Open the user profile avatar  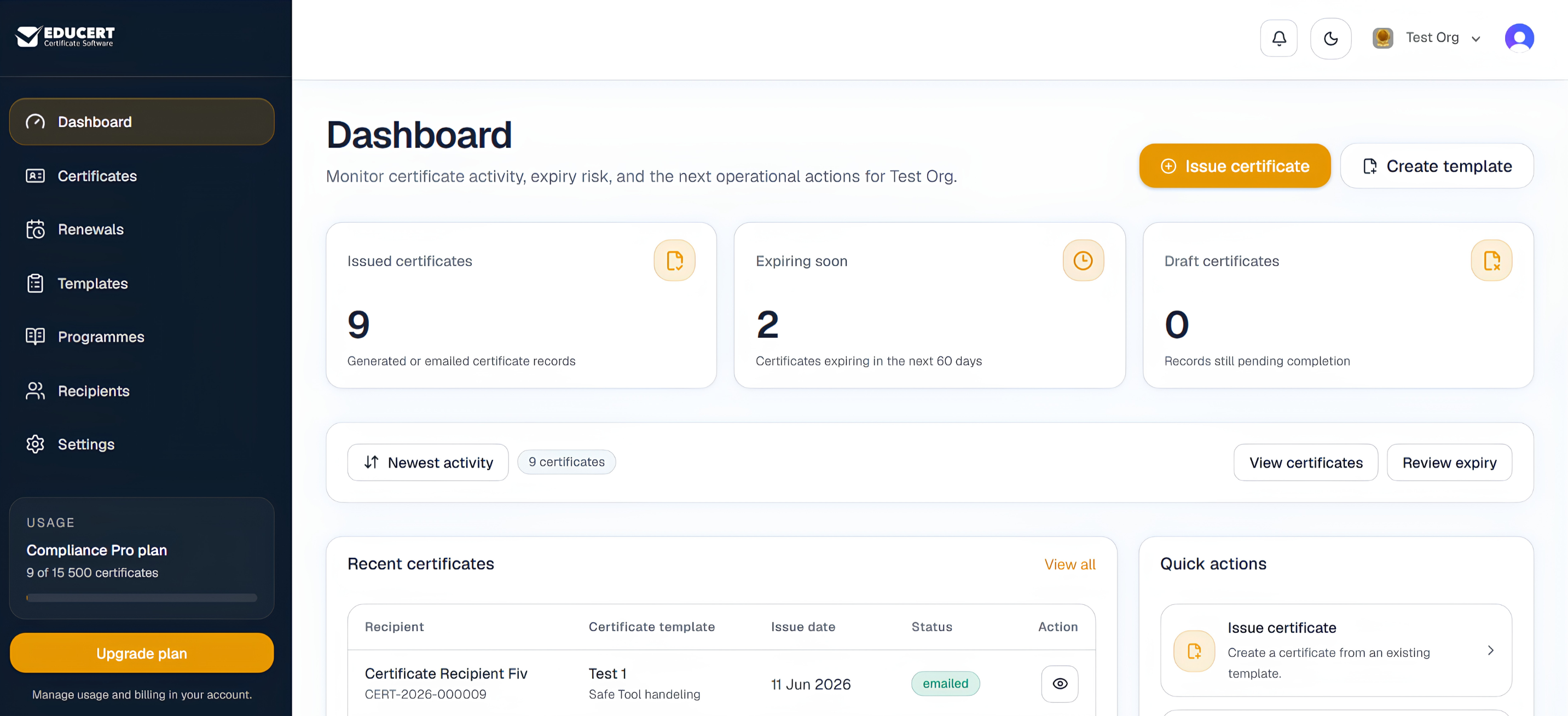(x=1519, y=38)
